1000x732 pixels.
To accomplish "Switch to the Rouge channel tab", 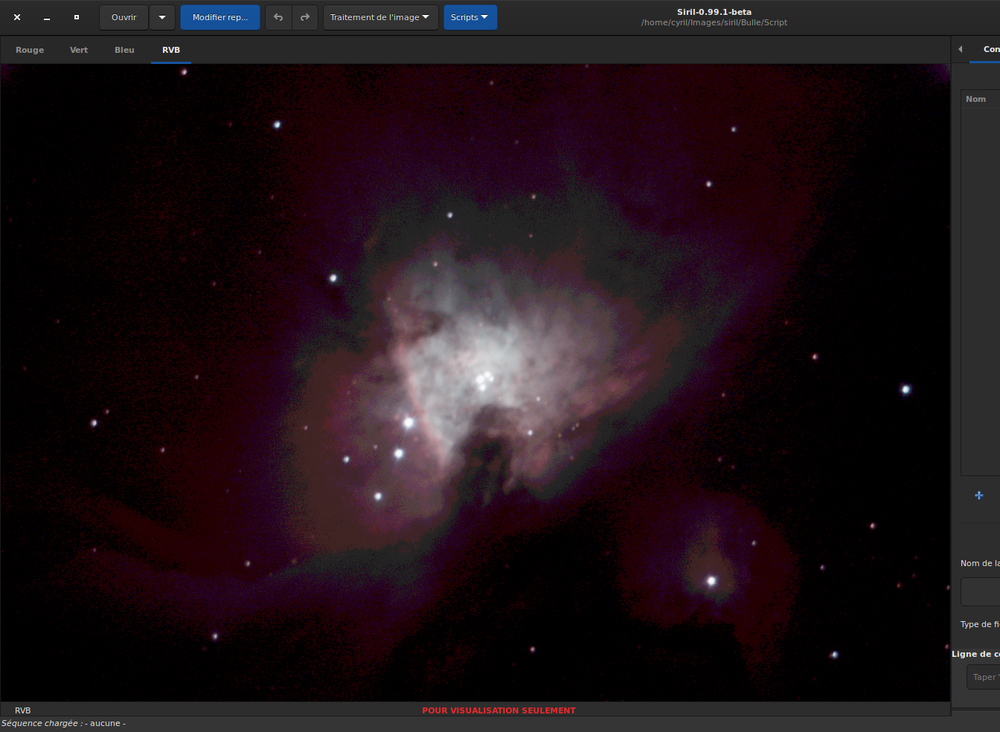I will [x=30, y=50].
